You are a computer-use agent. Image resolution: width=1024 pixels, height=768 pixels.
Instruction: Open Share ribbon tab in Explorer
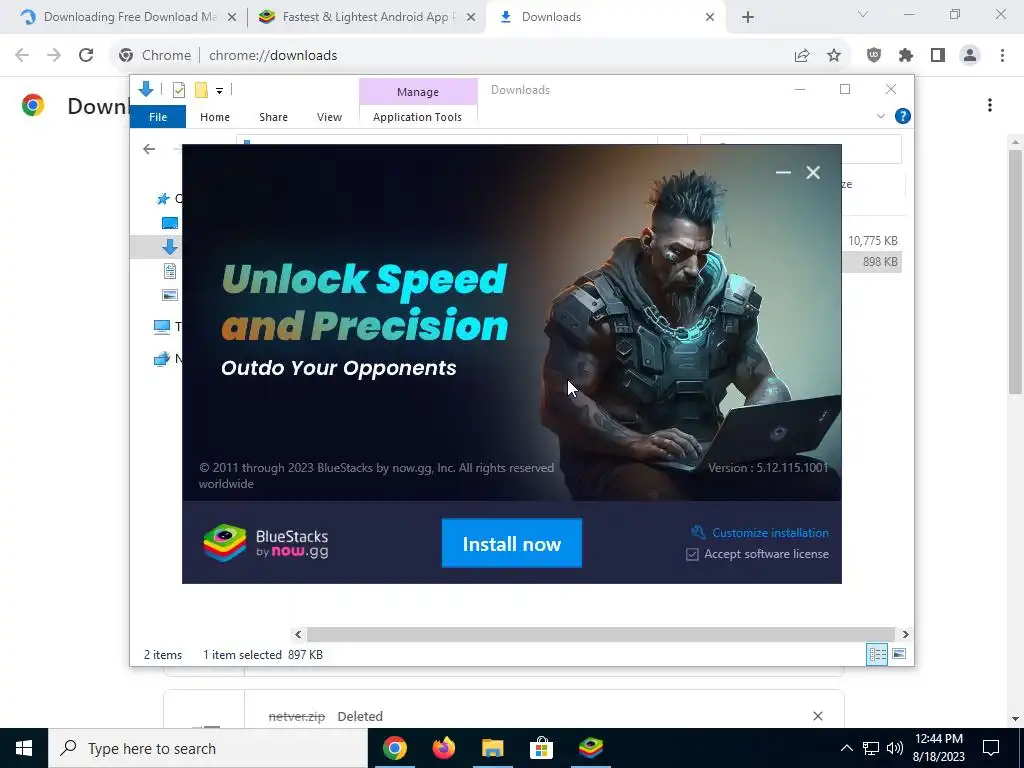click(273, 117)
